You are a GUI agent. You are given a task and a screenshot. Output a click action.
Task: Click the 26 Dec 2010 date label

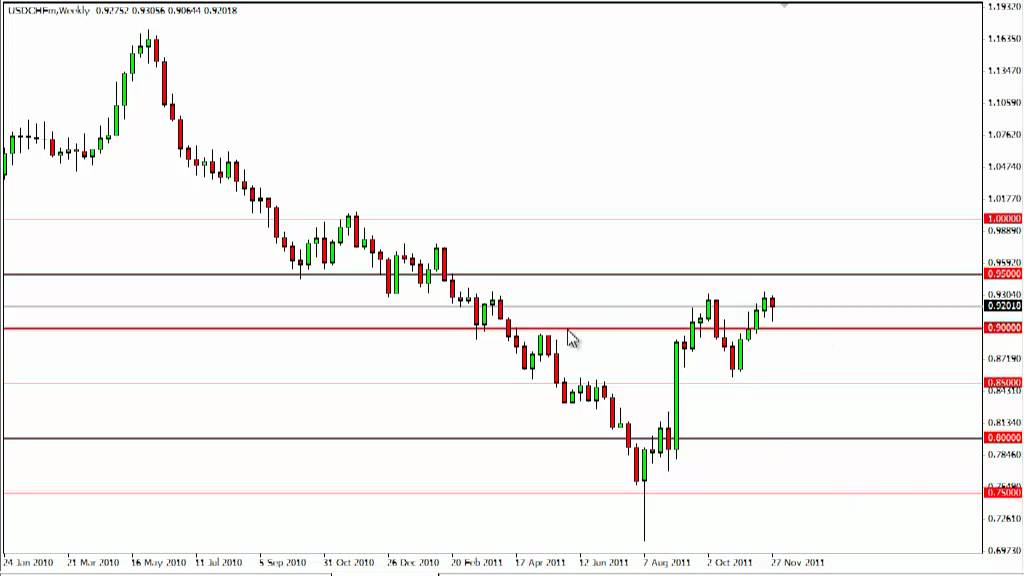tap(413, 562)
